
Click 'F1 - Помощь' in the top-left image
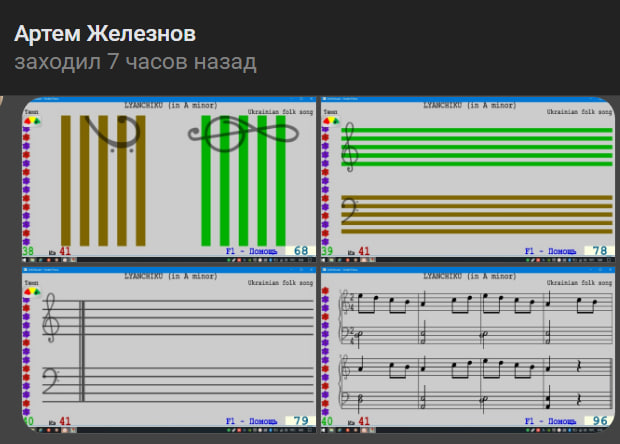pyautogui.click(x=253, y=251)
